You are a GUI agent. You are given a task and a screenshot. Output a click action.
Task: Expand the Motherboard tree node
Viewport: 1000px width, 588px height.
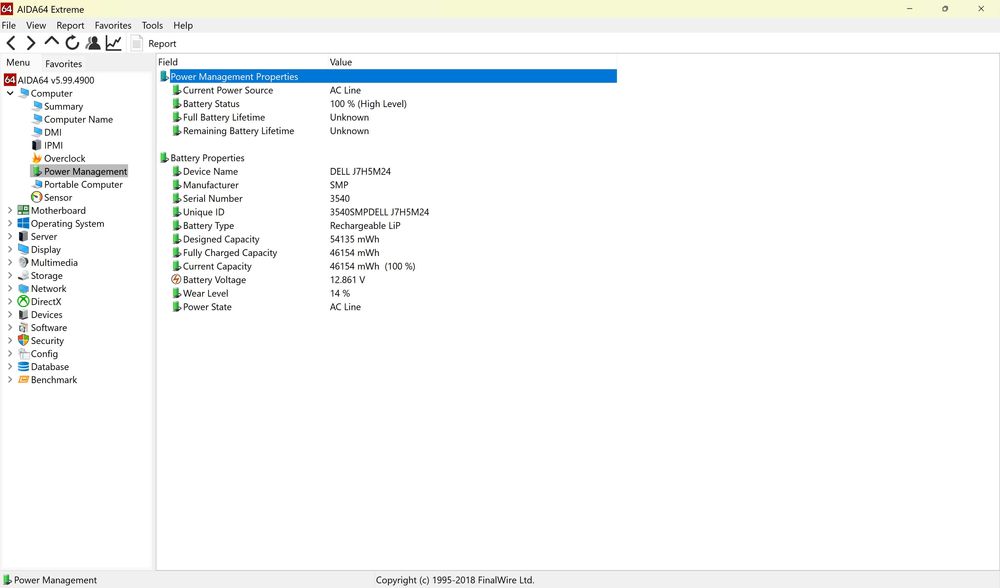click(10, 210)
